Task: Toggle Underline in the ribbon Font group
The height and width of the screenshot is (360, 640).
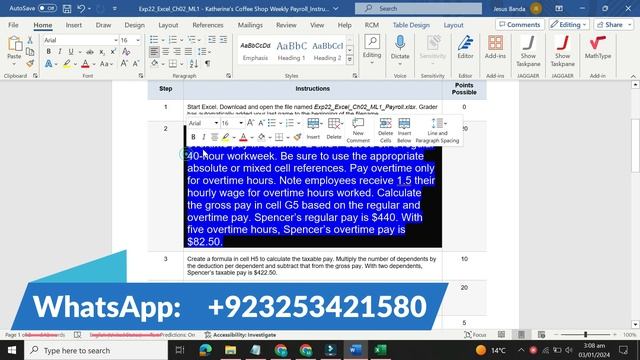Action: point(71,52)
